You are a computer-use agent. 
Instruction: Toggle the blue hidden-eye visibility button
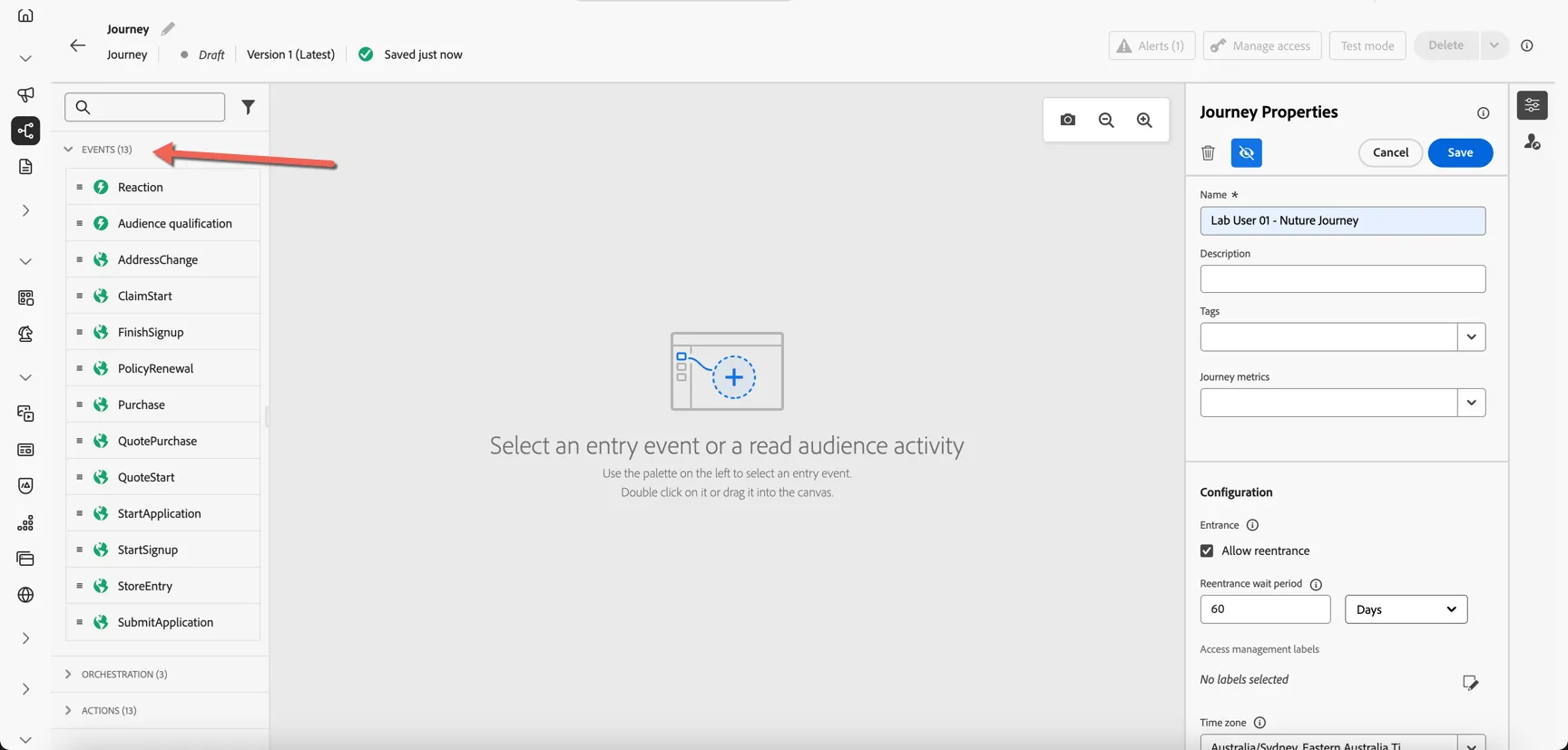click(x=1247, y=152)
